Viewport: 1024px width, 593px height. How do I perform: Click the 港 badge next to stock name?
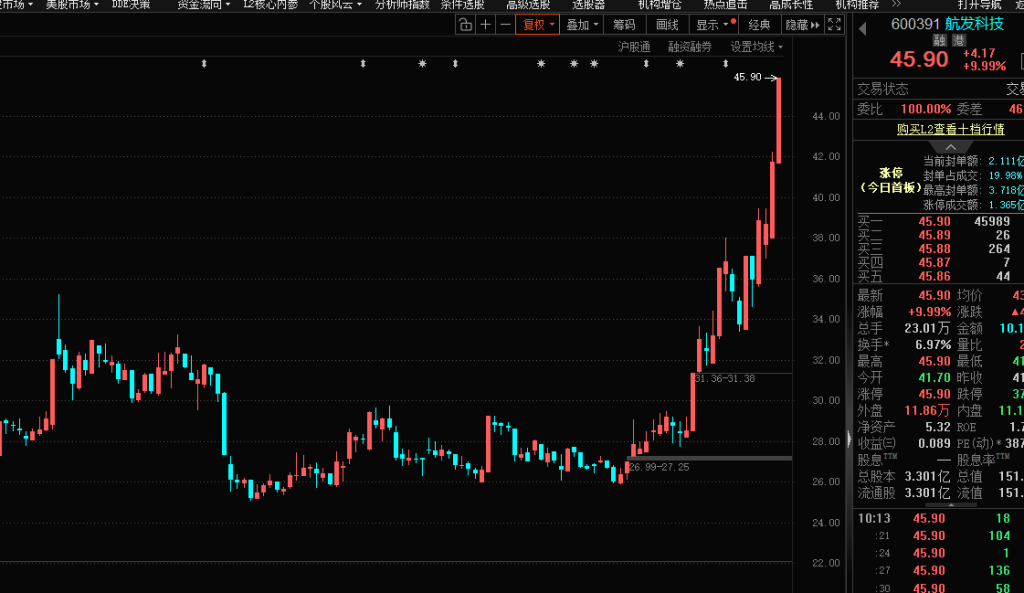click(956, 41)
